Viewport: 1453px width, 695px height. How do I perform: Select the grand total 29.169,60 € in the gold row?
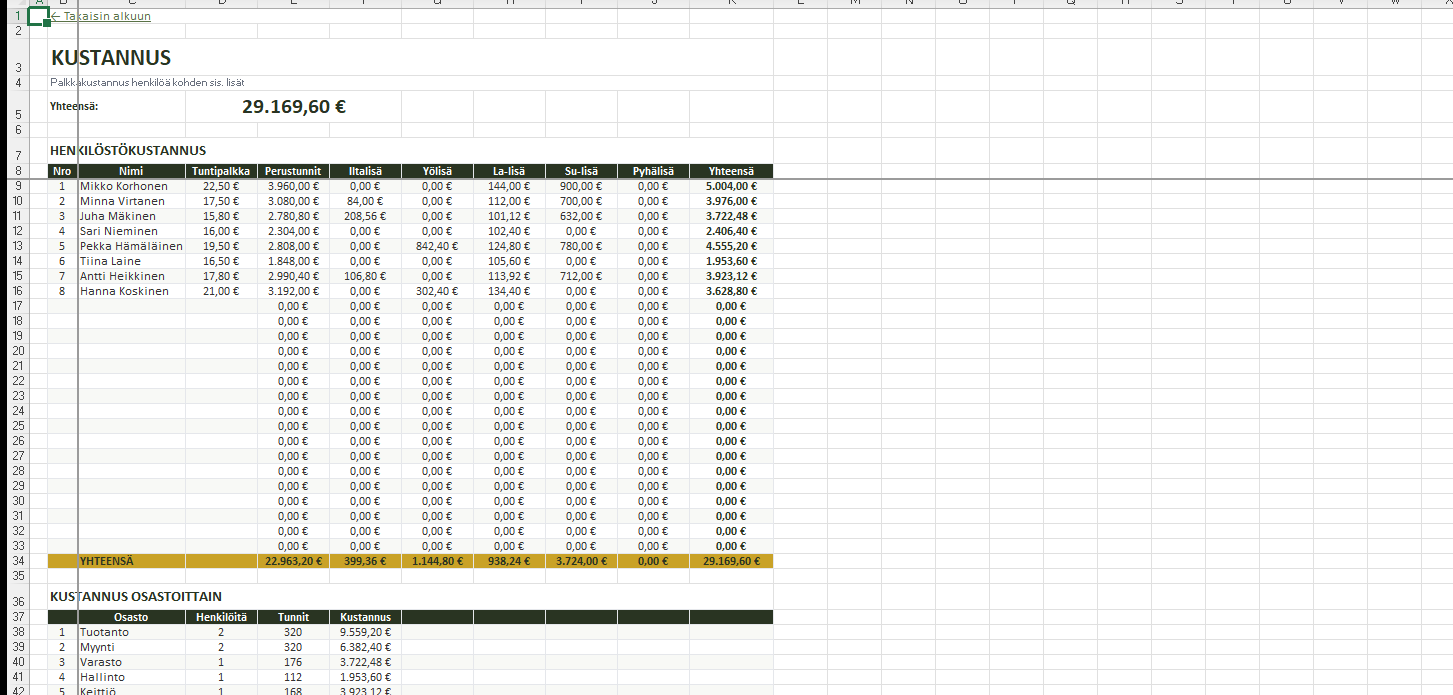click(731, 561)
